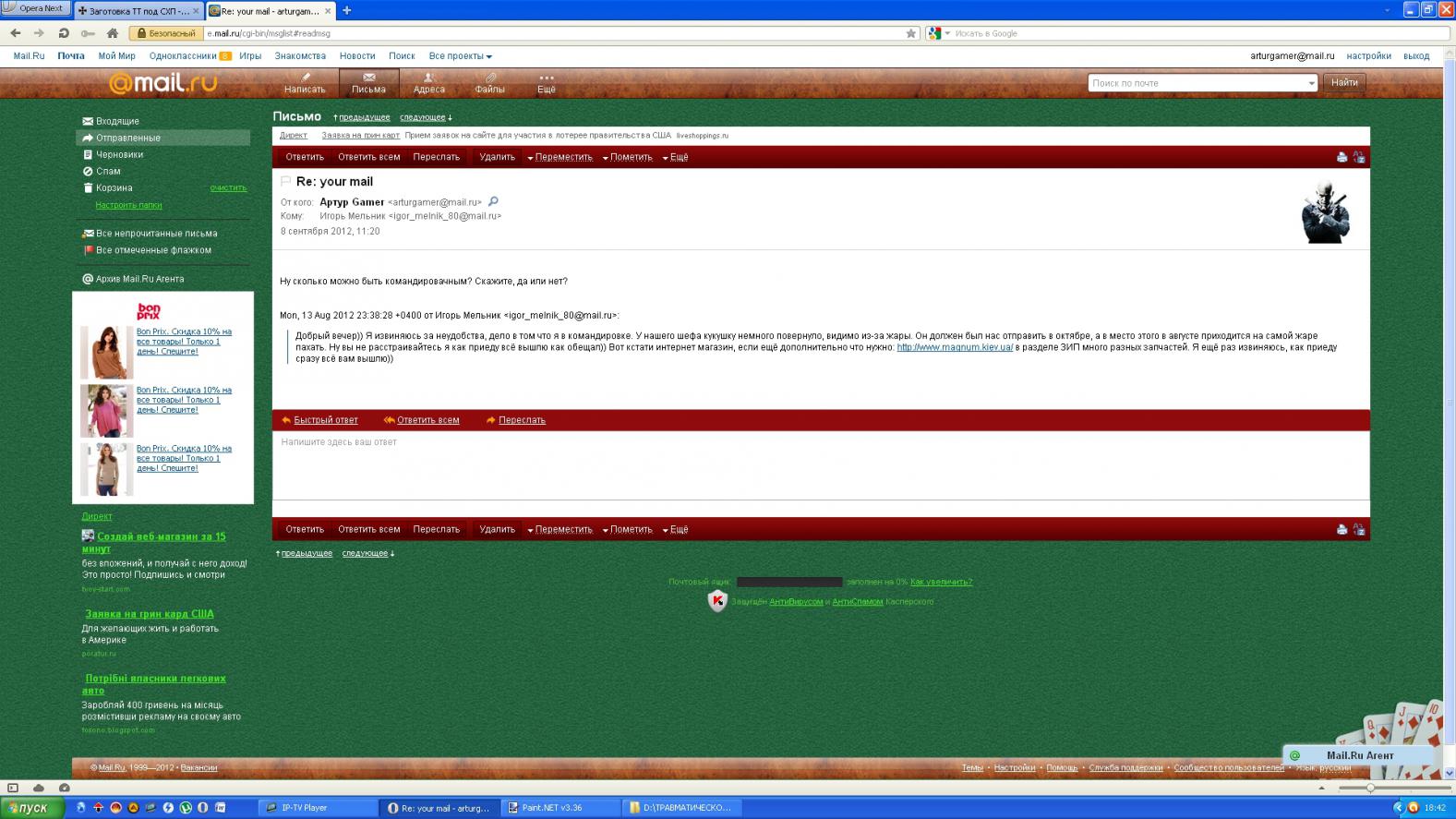Open the Opera panel toggle in status bar
The width and height of the screenshot is (1456, 819).
(x=13, y=788)
